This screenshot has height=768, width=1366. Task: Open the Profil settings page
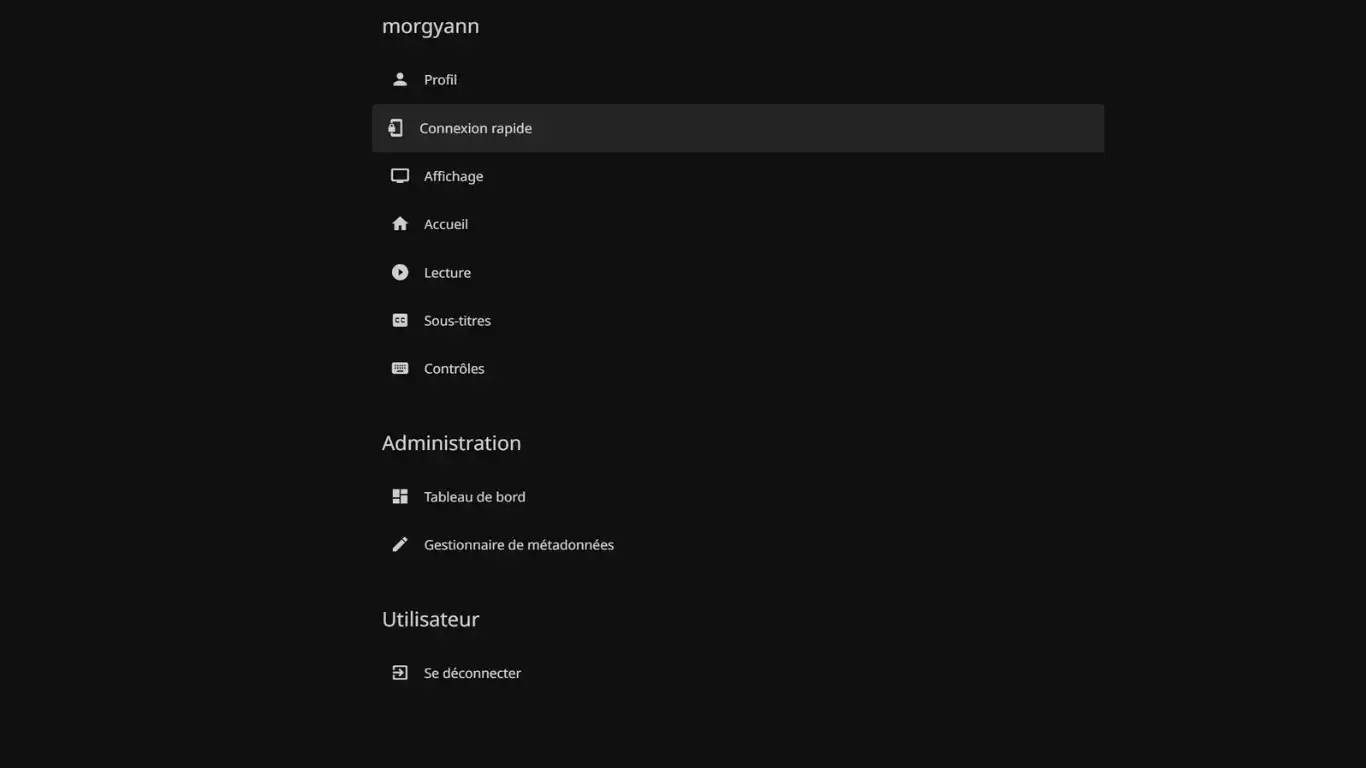click(440, 80)
